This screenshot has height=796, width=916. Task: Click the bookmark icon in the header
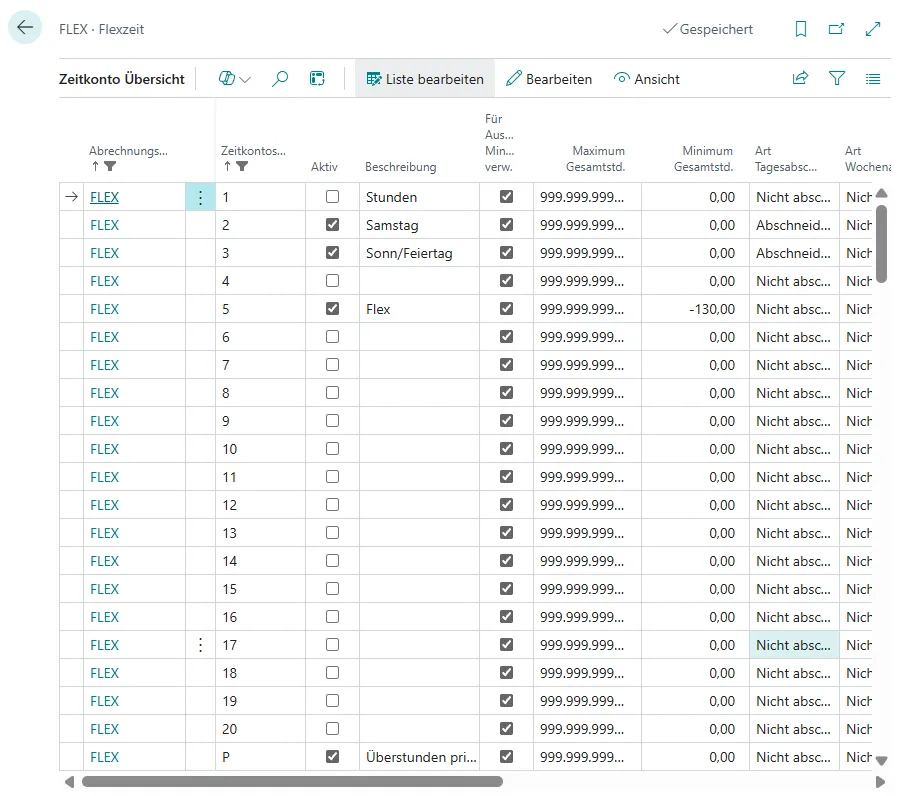tap(800, 30)
